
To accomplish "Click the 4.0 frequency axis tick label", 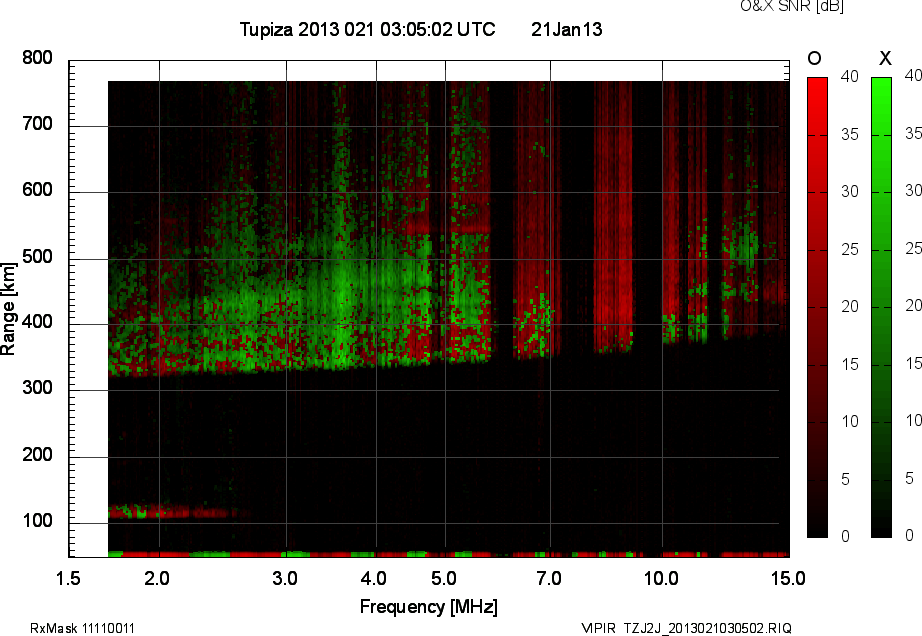I will 374,578.
